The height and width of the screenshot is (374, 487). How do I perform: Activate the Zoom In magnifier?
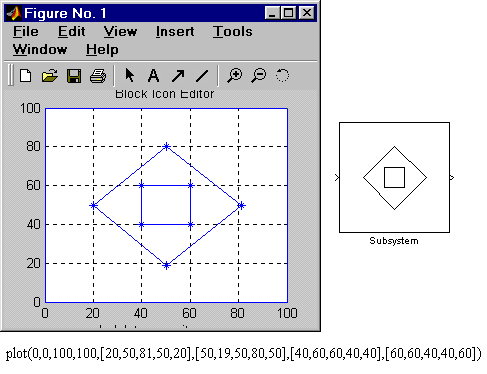pos(235,75)
